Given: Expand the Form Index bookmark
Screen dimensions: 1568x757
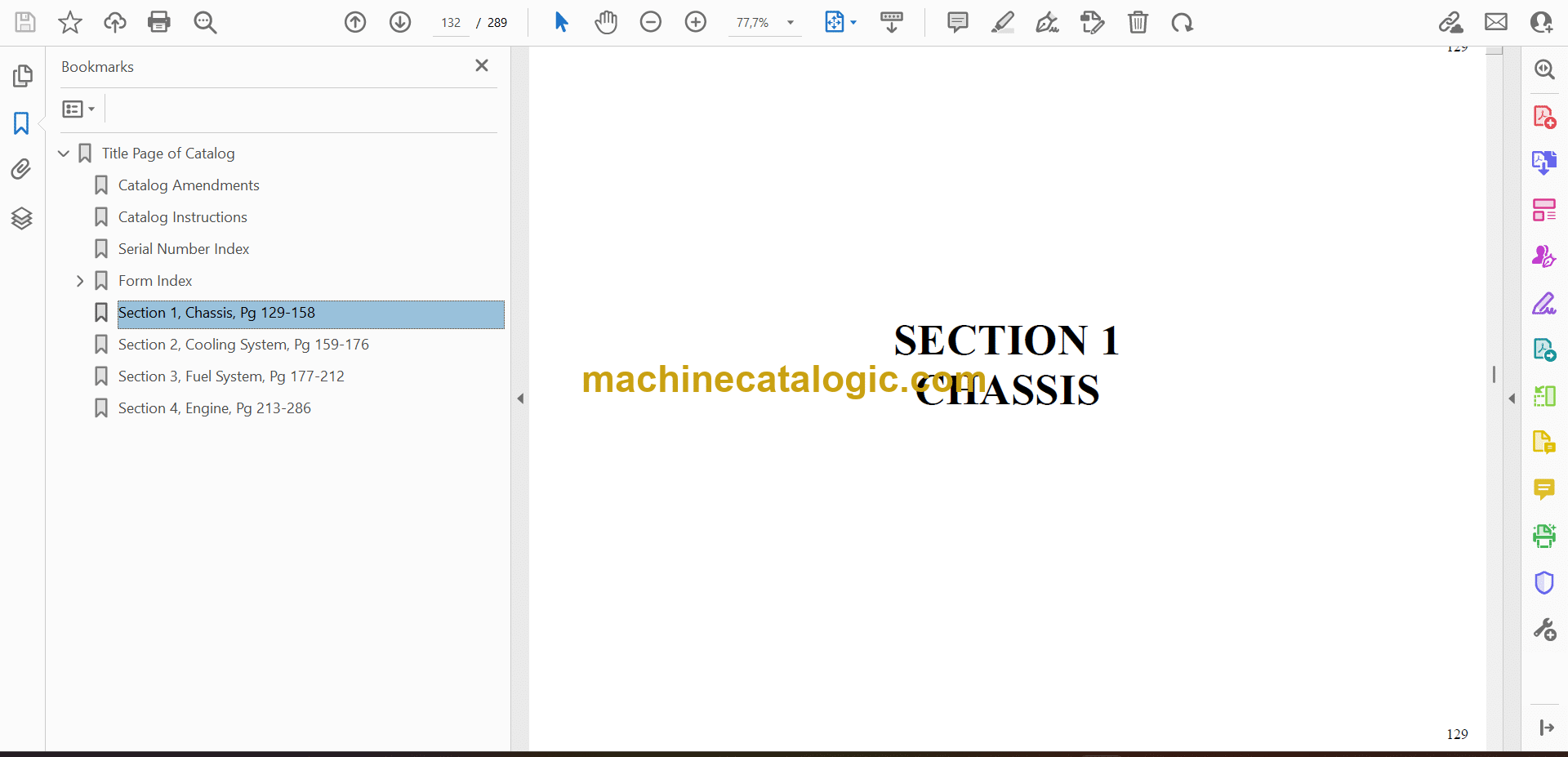Looking at the screenshot, I should 80,281.
